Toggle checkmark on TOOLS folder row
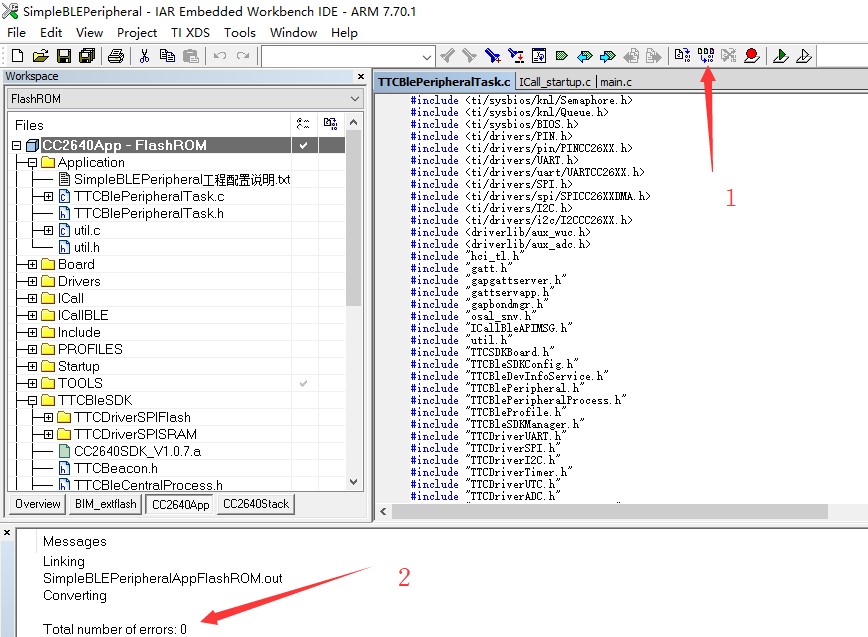The height and width of the screenshot is (637, 868). 303,384
